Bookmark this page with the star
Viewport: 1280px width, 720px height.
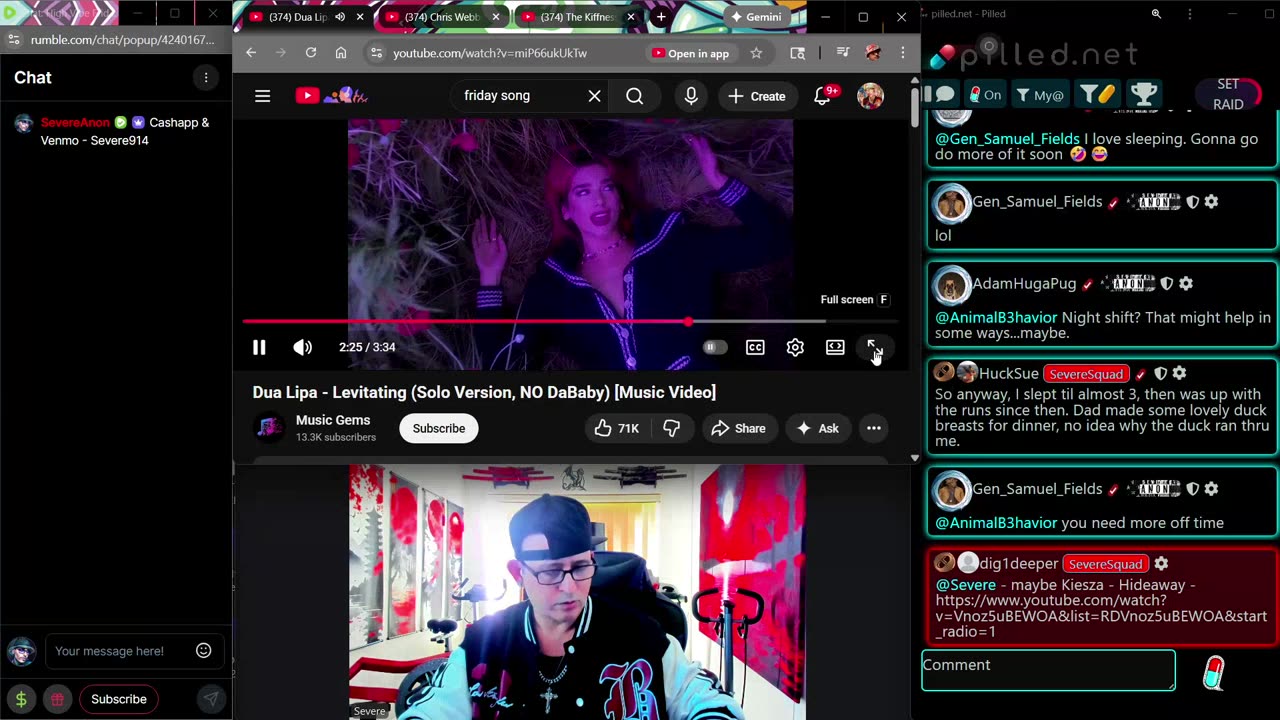tap(756, 53)
